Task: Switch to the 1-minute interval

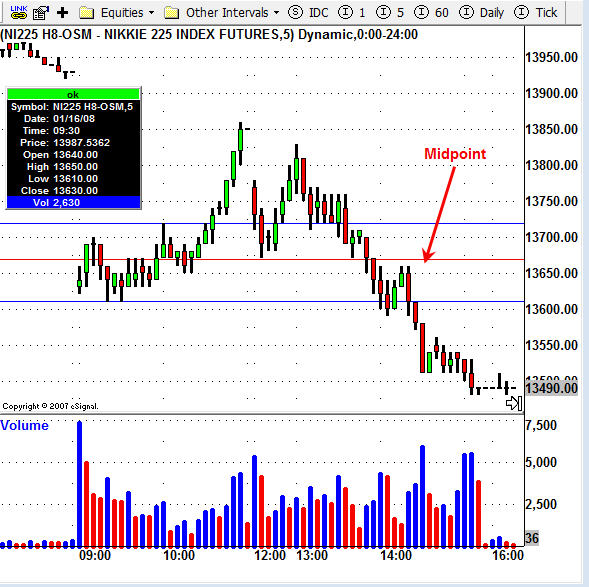Action: tap(352, 13)
